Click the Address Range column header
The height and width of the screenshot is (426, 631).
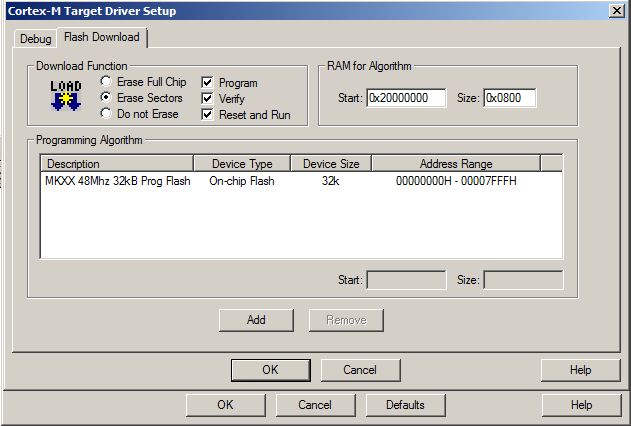[x=456, y=164]
